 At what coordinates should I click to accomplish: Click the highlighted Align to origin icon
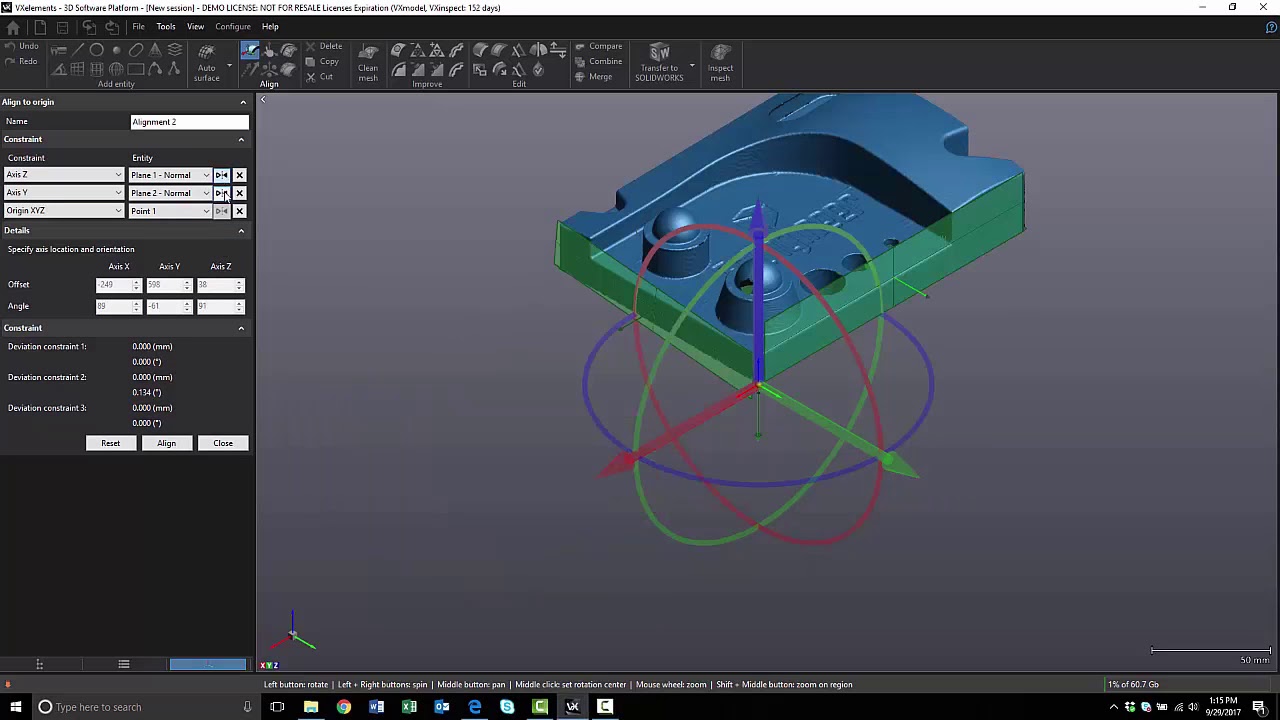250,50
